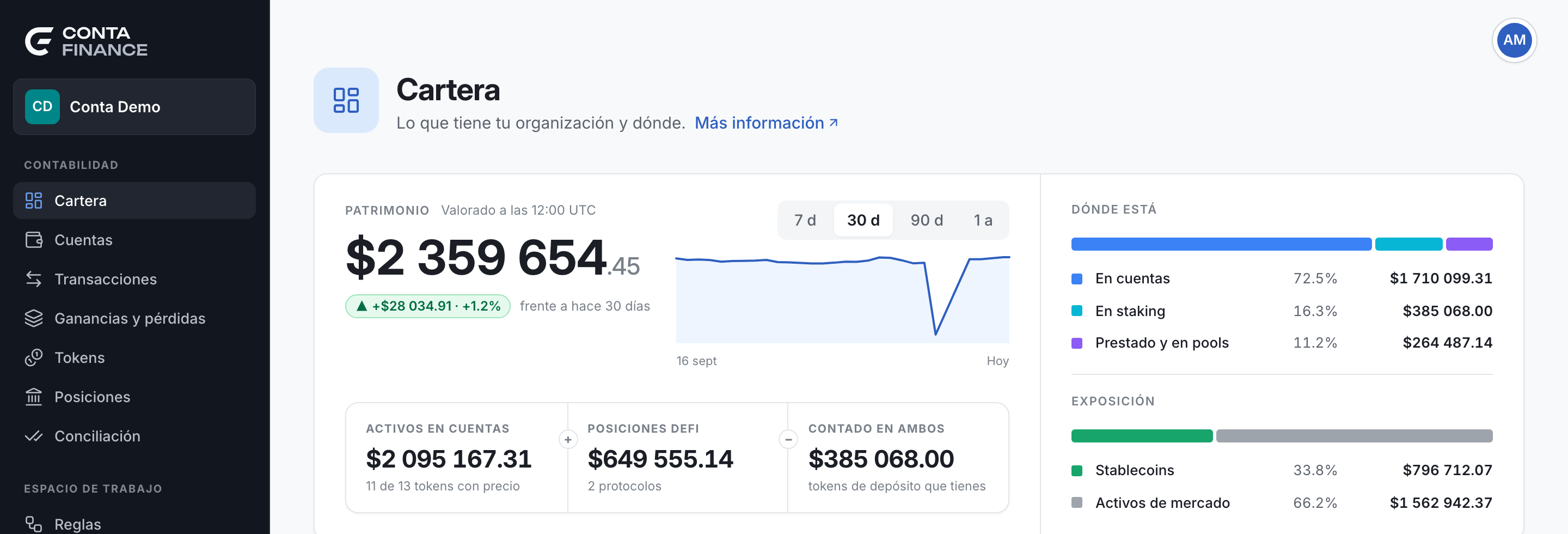Select the Cartera grid icon in sidebar

pyautogui.click(x=33, y=201)
